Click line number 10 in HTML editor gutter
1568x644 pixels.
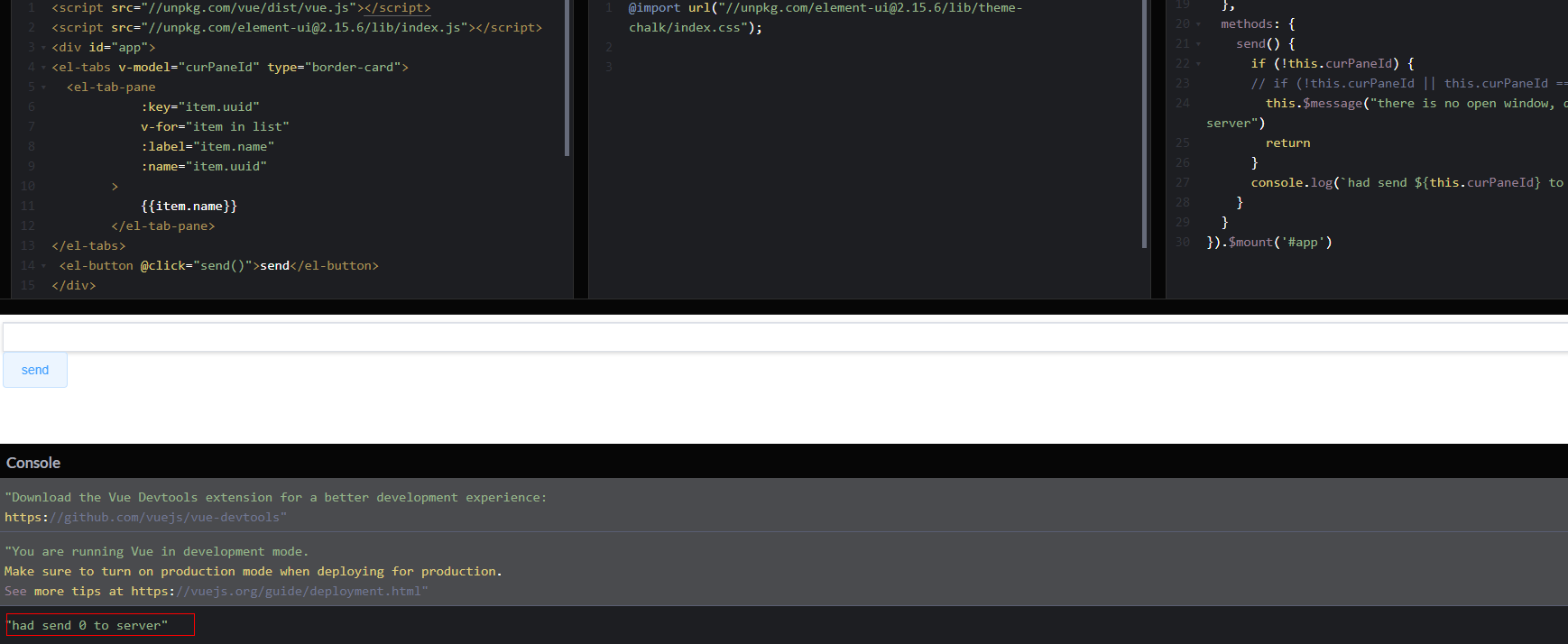pos(28,187)
